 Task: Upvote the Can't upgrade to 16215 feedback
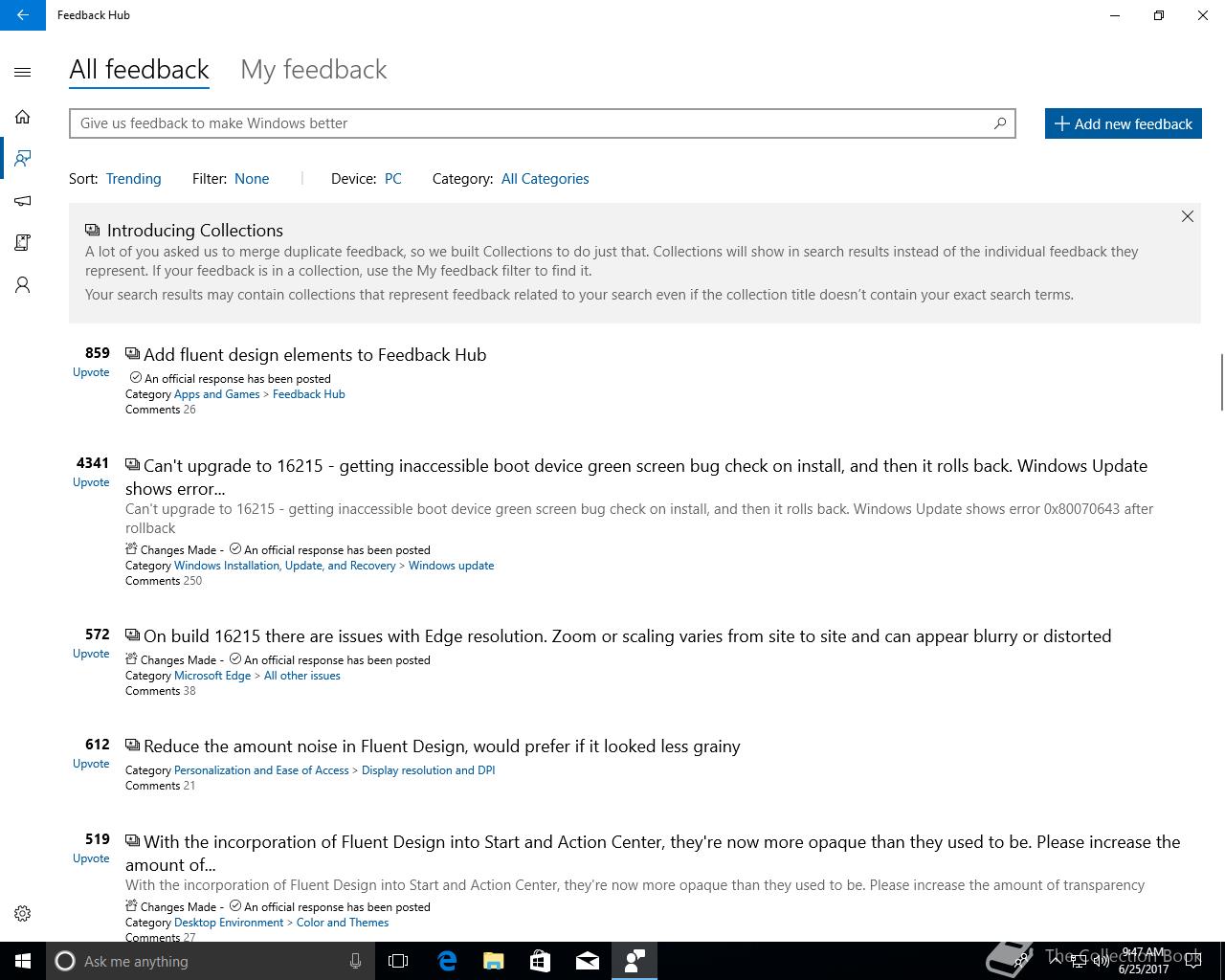pos(91,482)
